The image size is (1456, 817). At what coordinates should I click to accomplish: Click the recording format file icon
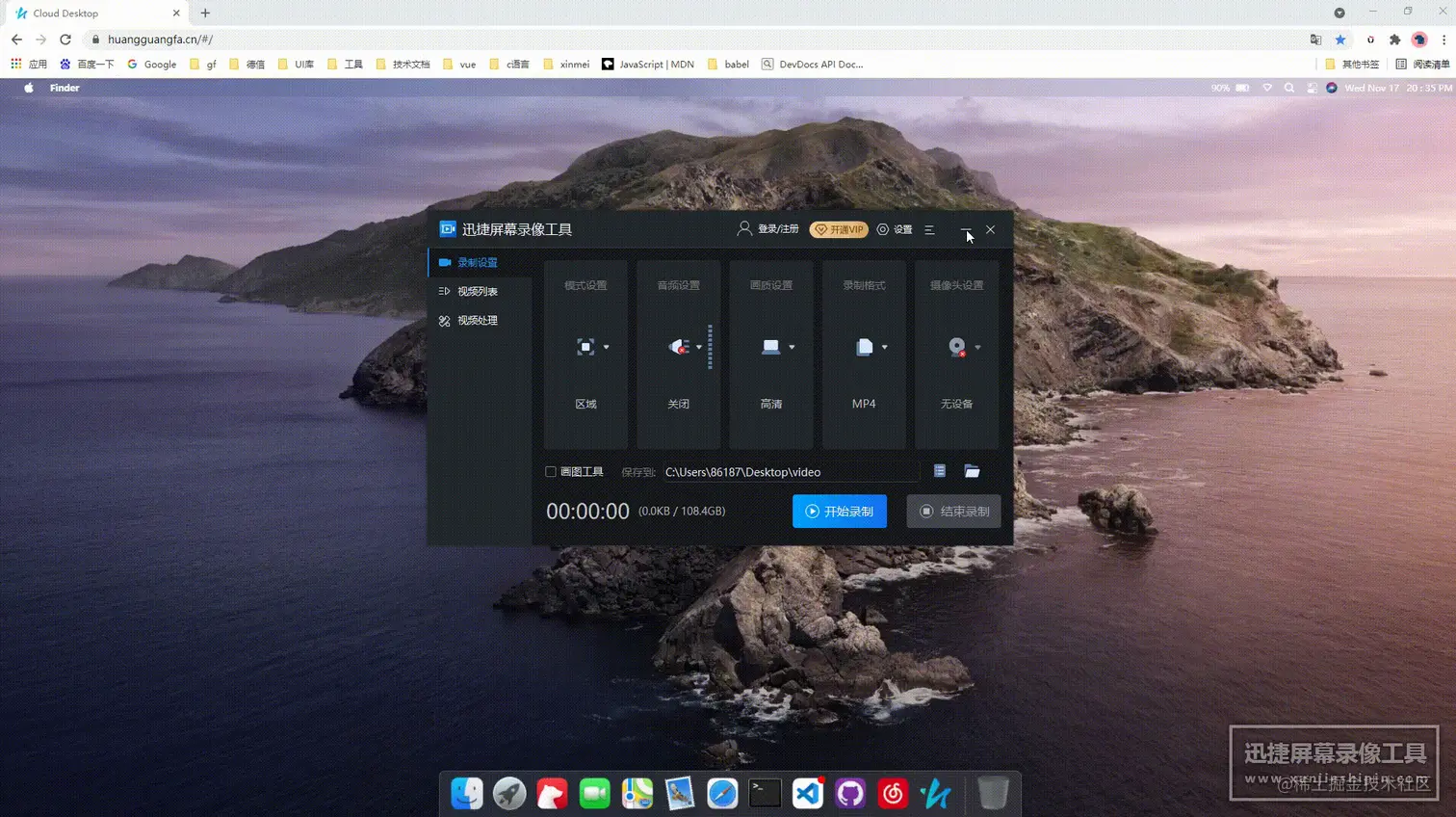click(x=865, y=347)
